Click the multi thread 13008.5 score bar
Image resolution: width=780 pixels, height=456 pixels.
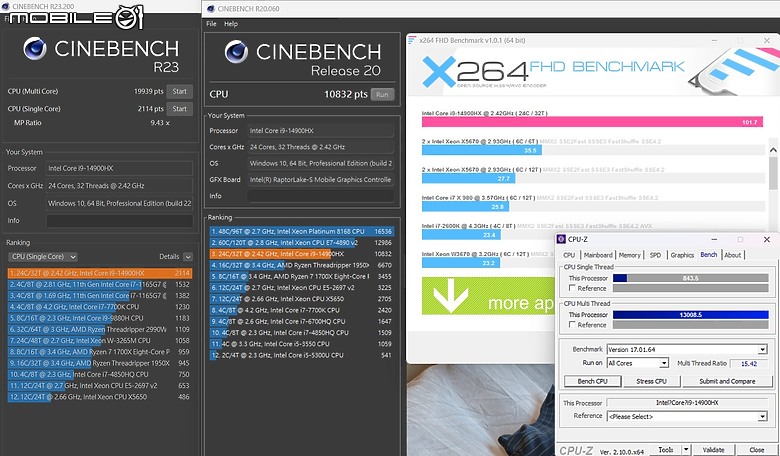pyautogui.click(x=690, y=314)
